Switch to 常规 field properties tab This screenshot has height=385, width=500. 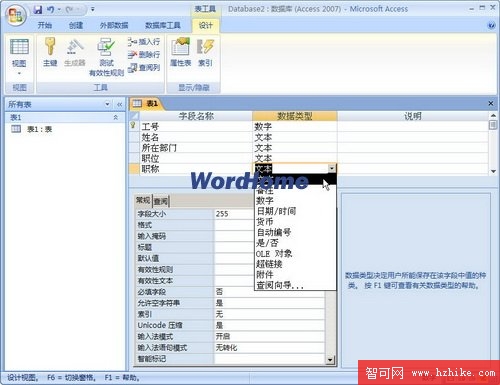[143, 200]
